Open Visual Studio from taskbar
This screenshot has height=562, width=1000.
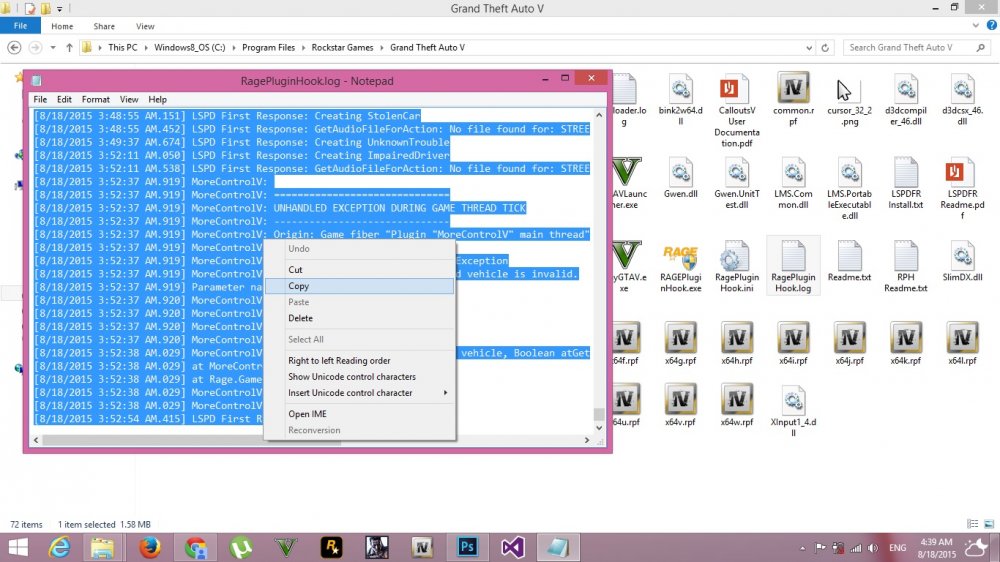point(513,548)
